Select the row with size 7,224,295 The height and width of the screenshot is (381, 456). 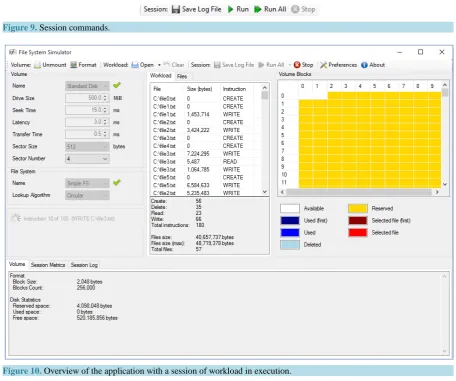point(206,154)
